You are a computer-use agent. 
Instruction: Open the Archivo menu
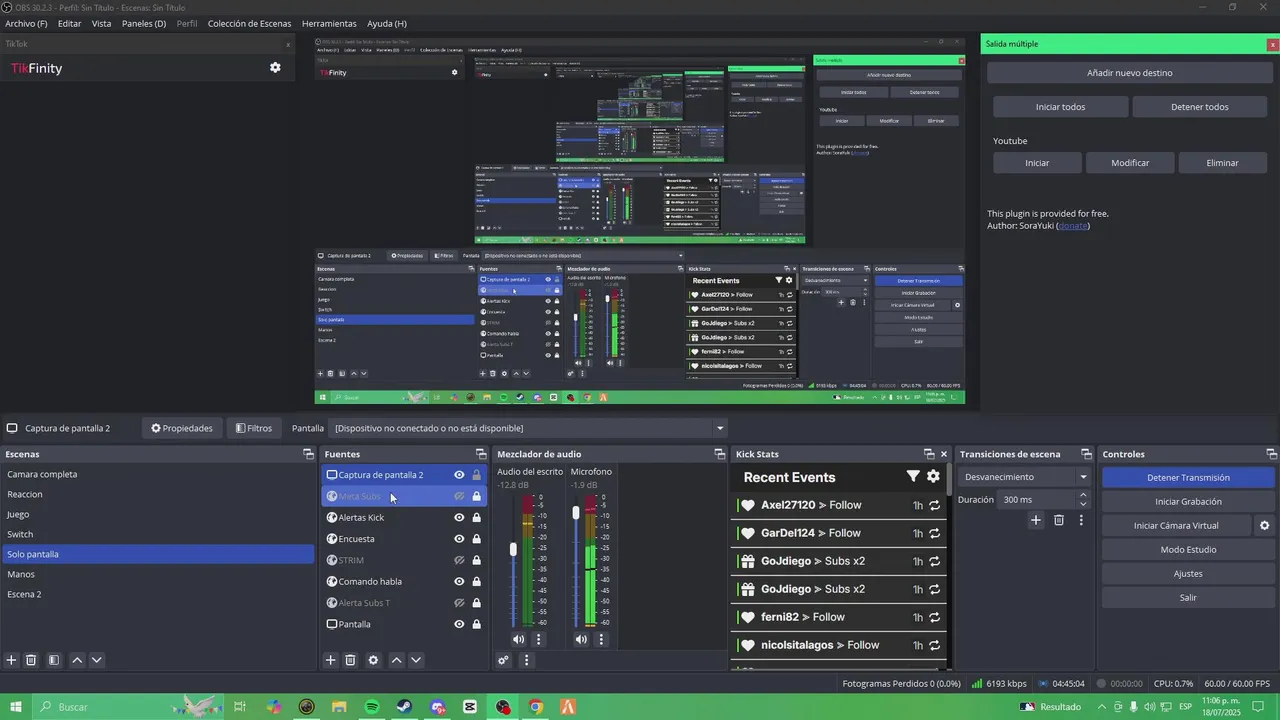point(26,23)
